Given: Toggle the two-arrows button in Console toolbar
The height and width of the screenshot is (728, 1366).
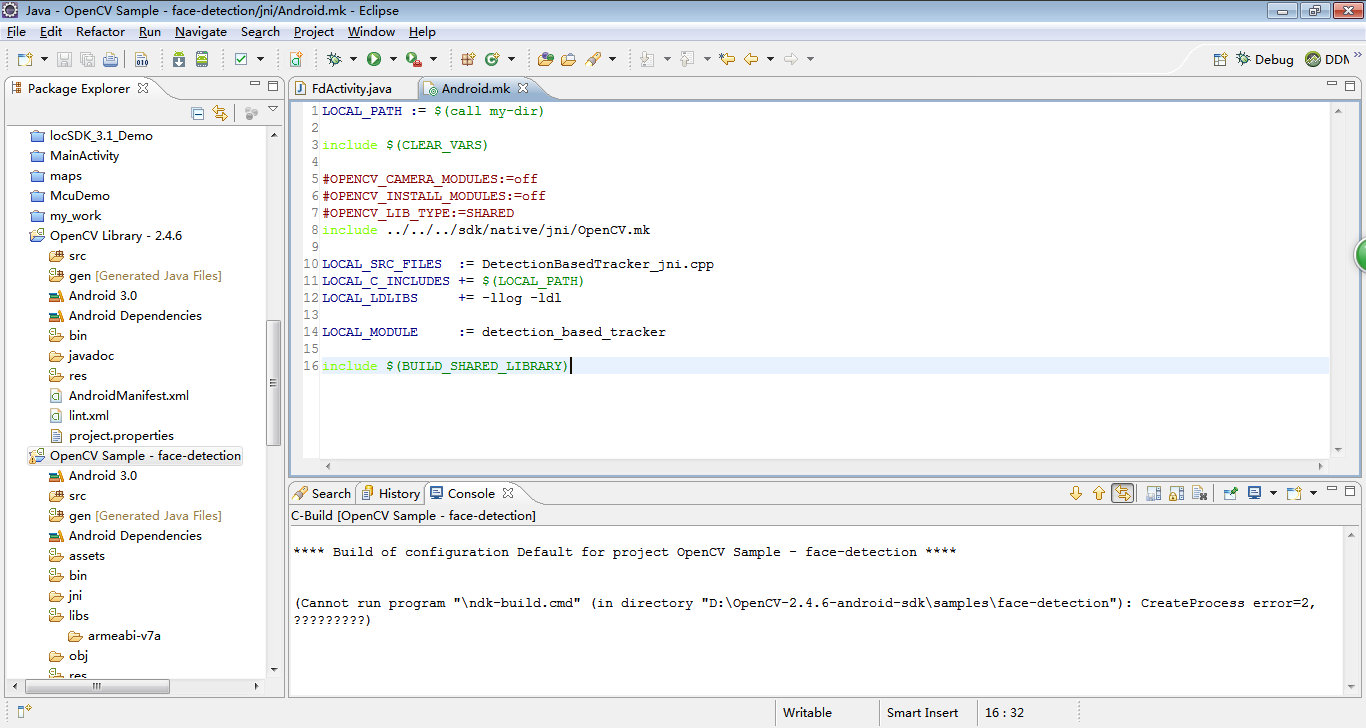Looking at the screenshot, I should coord(1122,493).
